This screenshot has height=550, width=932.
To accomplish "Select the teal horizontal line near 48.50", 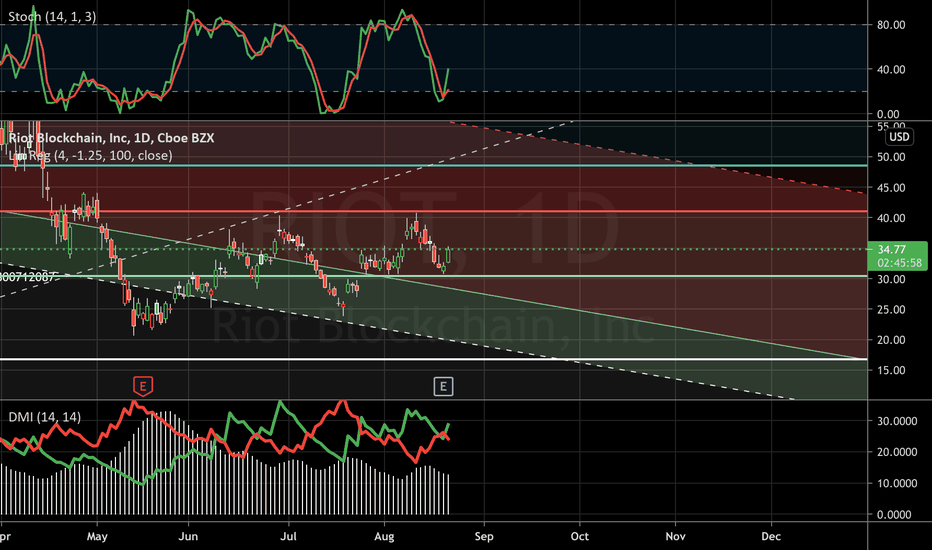I will click(433, 165).
